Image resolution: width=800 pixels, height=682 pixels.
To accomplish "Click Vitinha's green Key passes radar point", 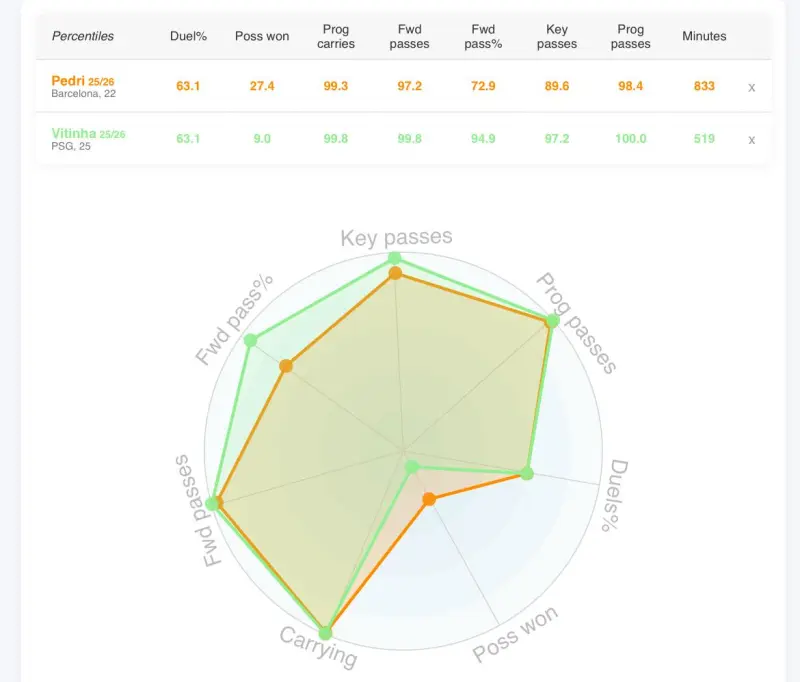I will pyautogui.click(x=394, y=258).
